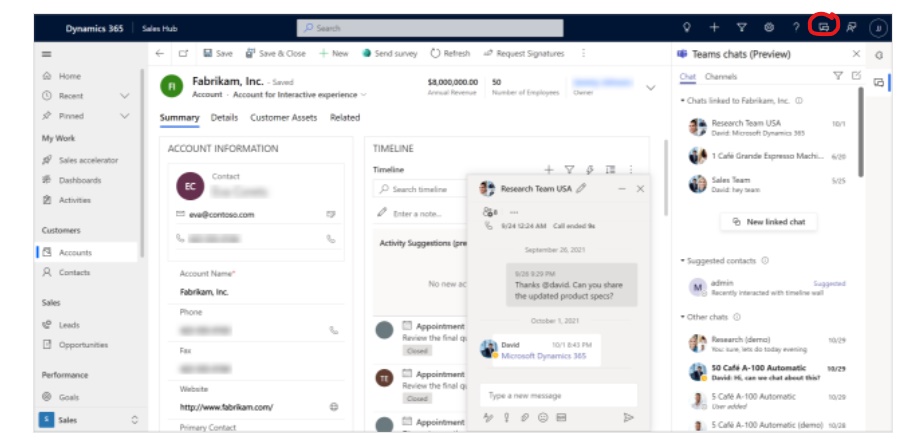This screenshot has width=924, height=448.
Task: Open timeline more options ellipsis
Action: [631, 170]
